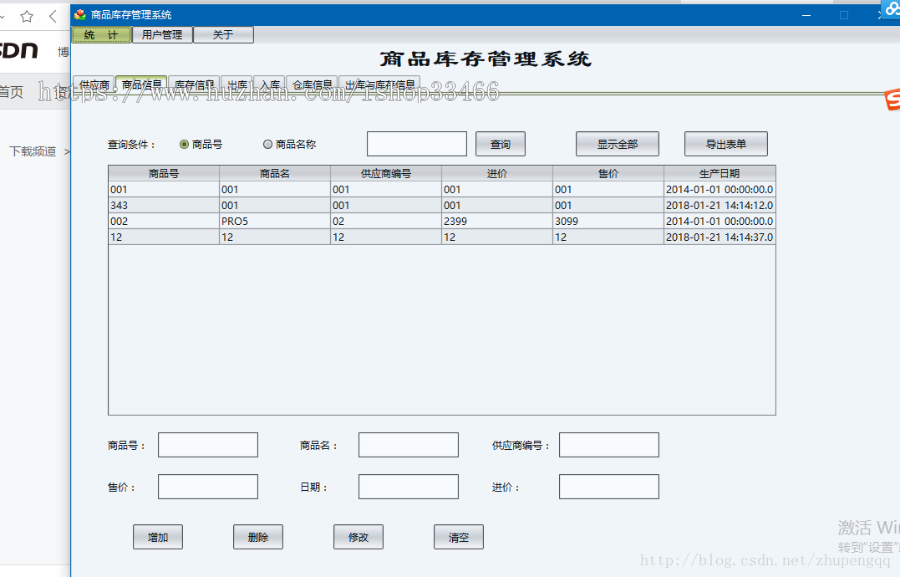
Task: Click the search input field next to 查询
Action: click(416, 143)
